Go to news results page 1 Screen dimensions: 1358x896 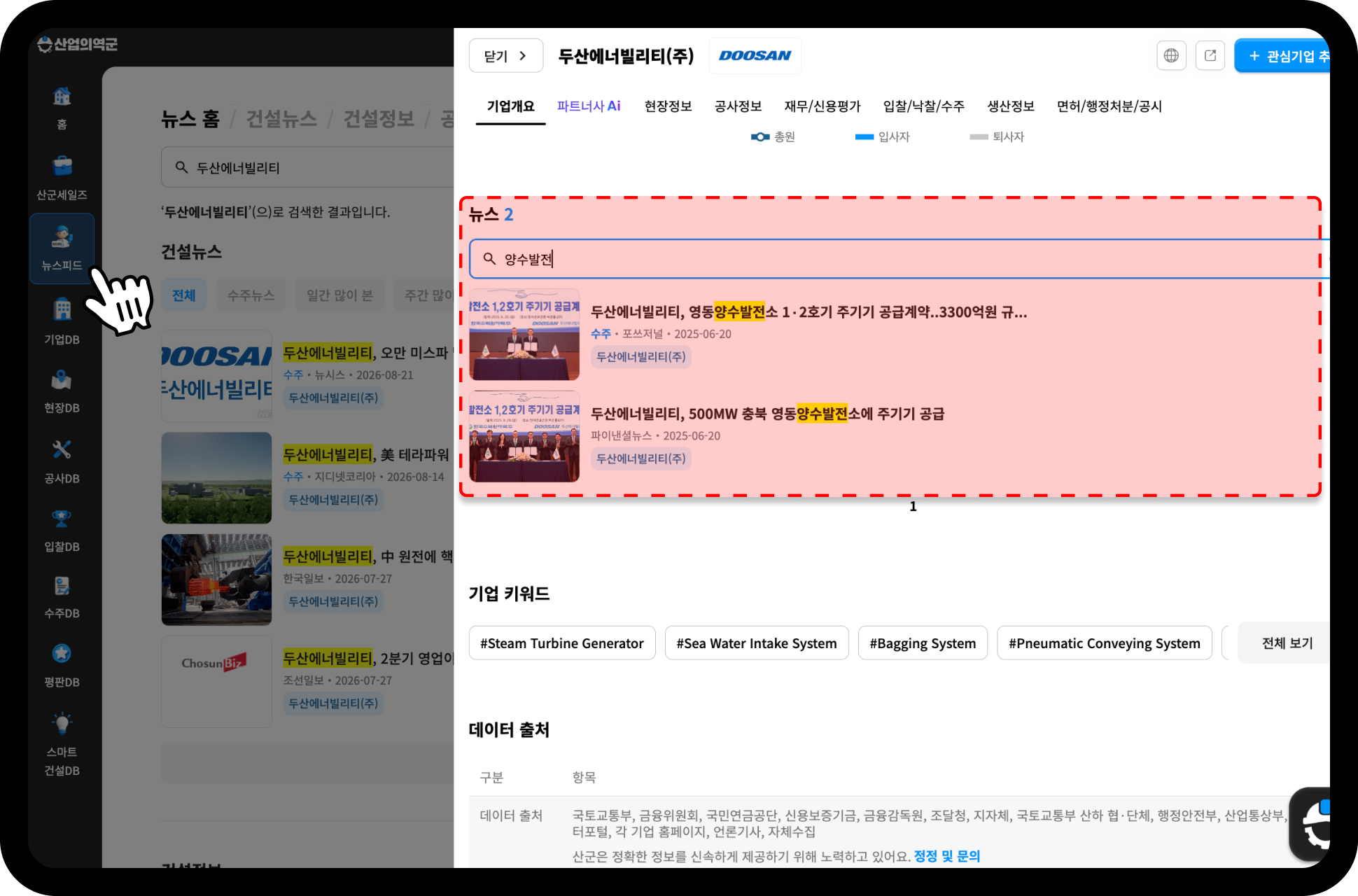(913, 506)
